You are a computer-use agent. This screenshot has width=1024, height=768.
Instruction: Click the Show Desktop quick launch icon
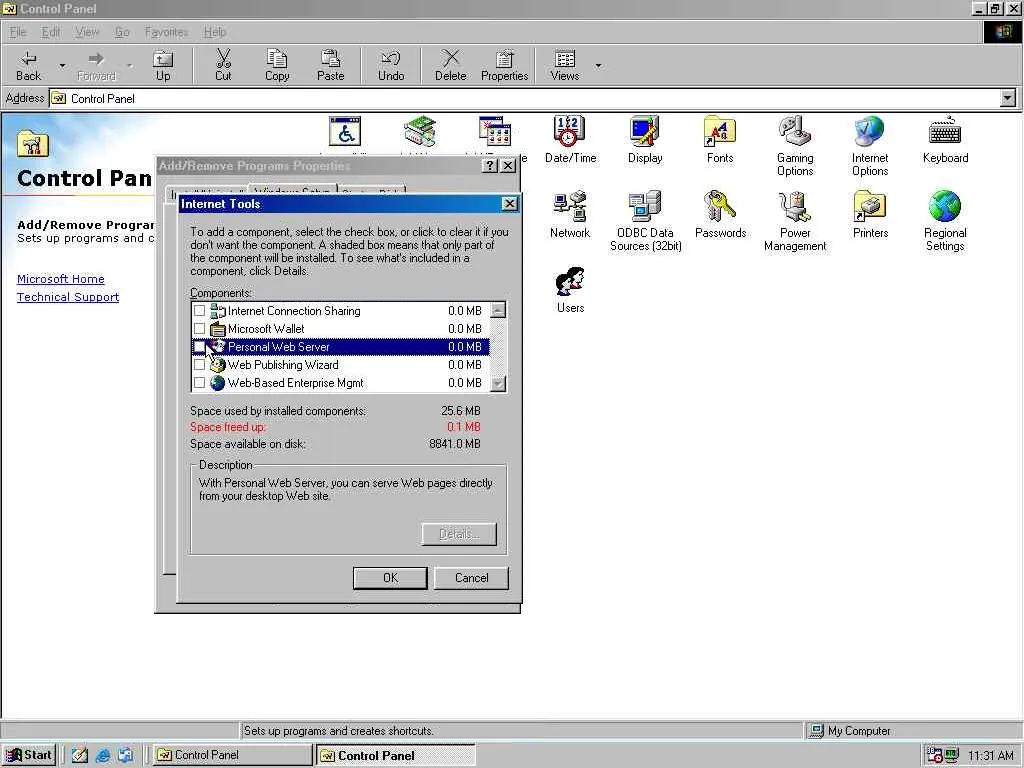point(80,755)
